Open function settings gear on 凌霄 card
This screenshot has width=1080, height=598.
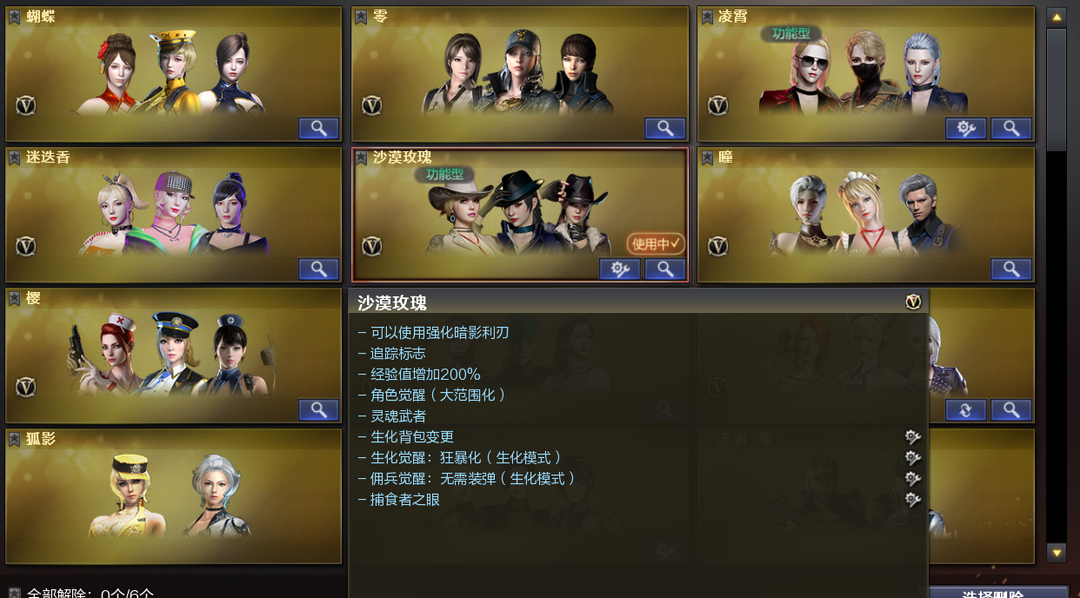966,128
